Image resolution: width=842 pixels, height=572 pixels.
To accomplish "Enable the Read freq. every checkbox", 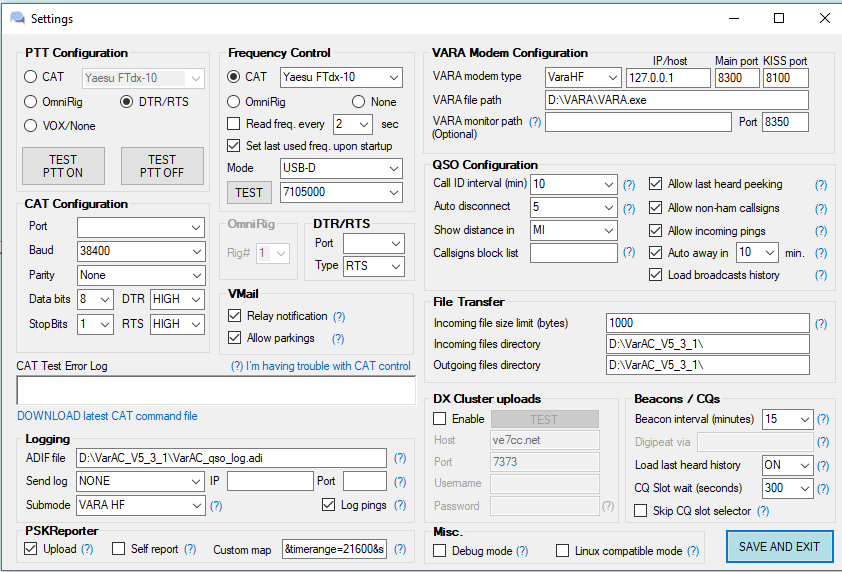I will click(x=234, y=124).
